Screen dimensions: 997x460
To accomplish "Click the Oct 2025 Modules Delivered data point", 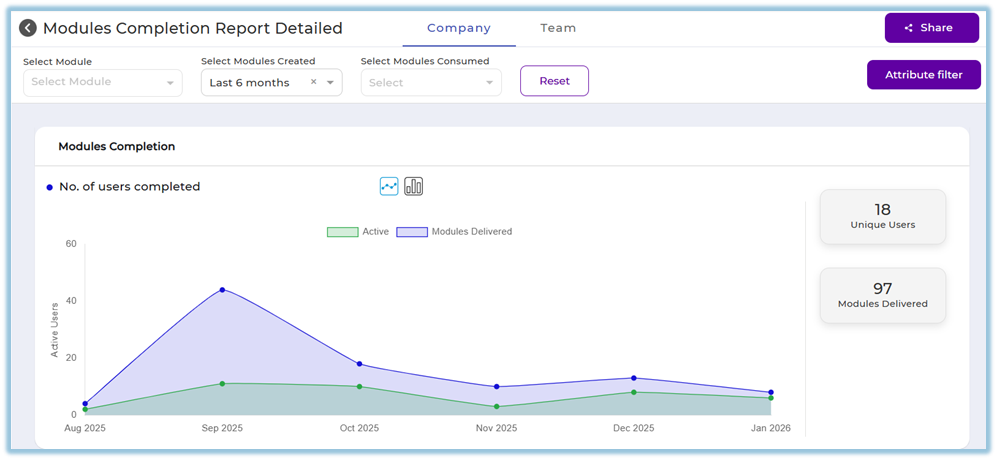I will pyautogui.click(x=359, y=364).
